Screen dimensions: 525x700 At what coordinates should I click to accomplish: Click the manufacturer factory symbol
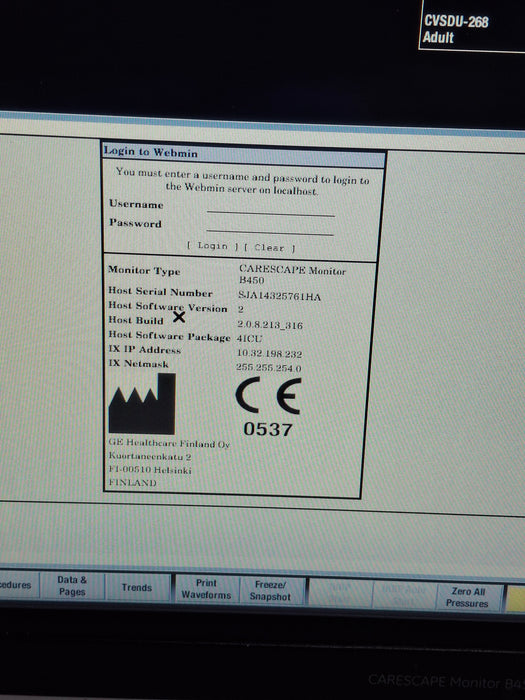click(x=142, y=404)
